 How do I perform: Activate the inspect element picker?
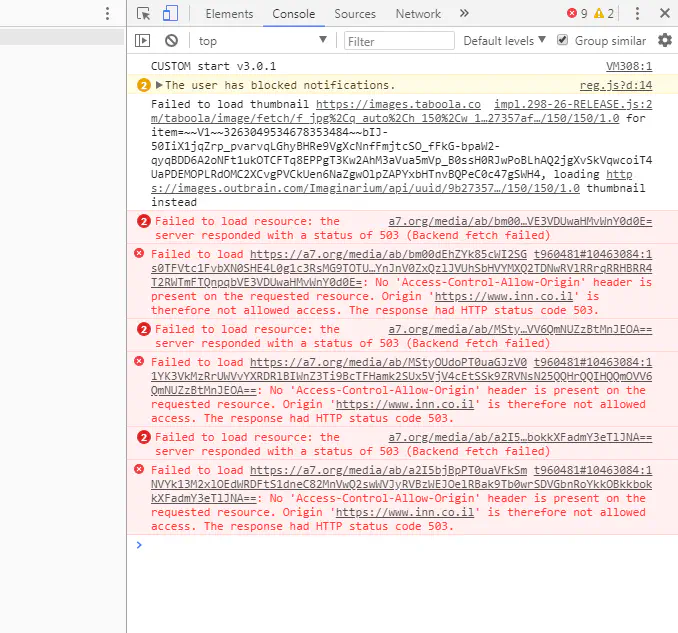click(x=144, y=14)
